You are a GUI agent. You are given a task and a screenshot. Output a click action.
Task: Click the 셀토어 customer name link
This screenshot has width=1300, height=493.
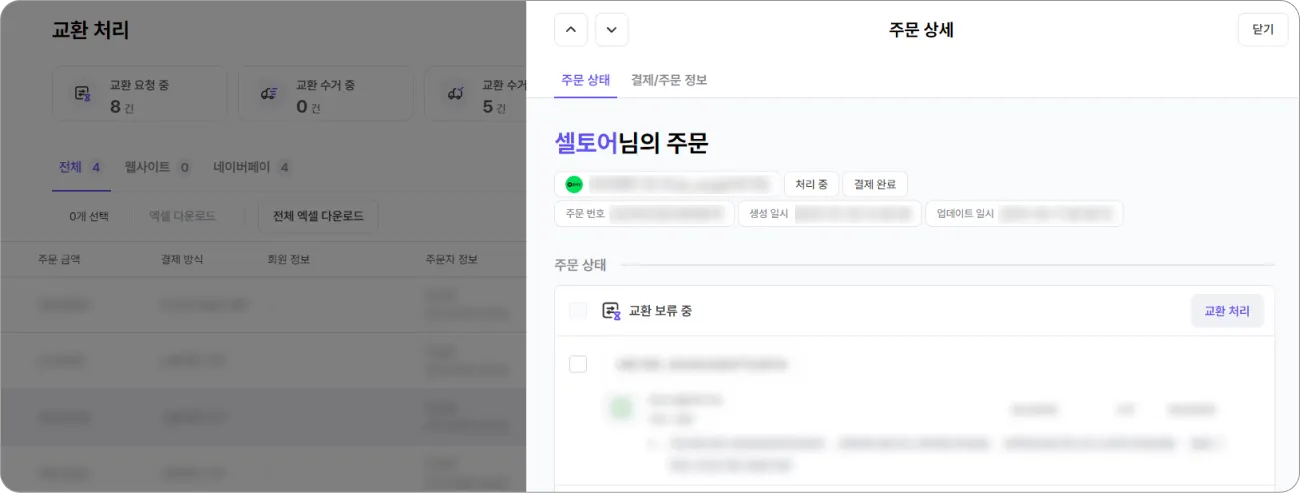coord(586,143)
